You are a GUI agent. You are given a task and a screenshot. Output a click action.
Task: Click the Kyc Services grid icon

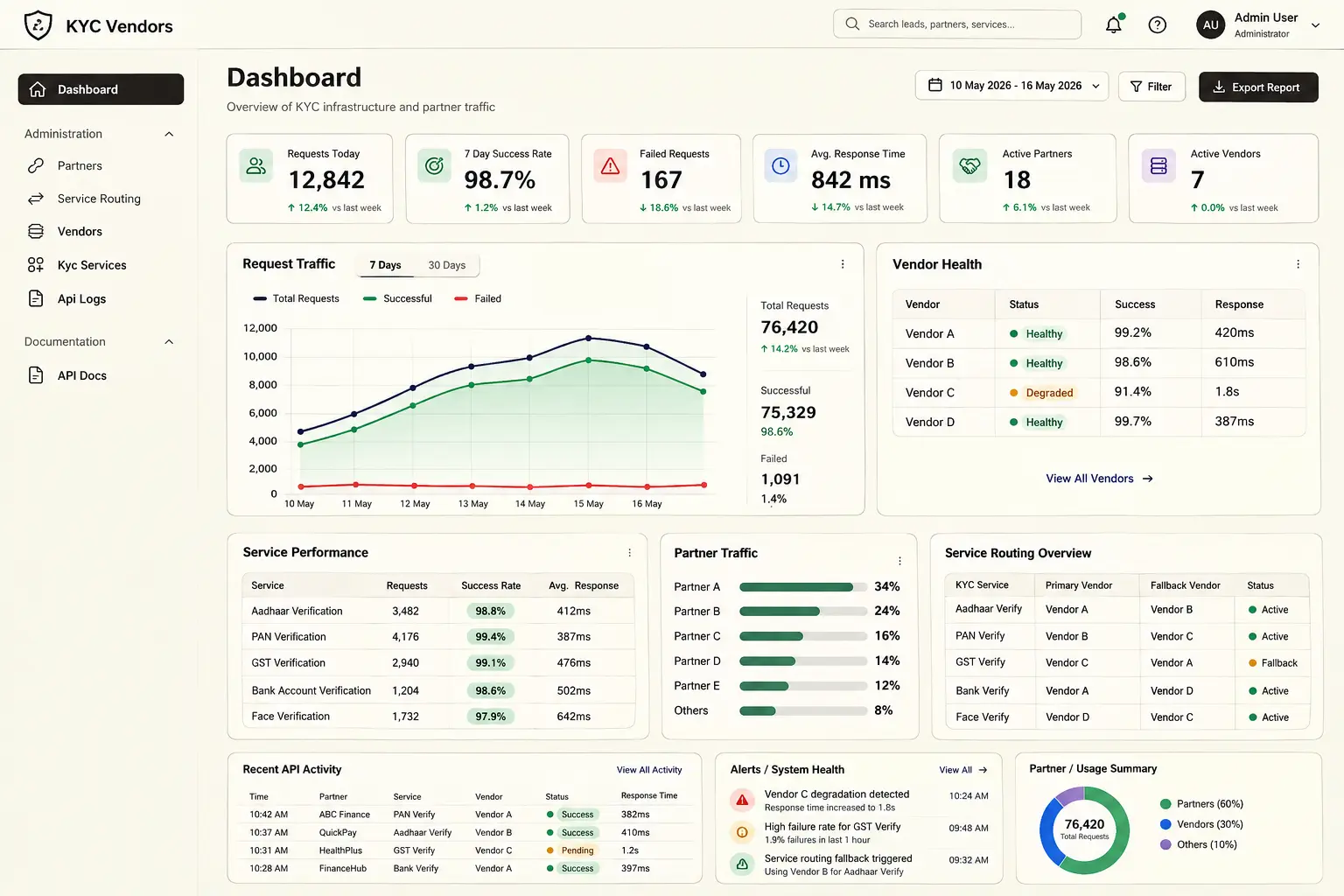36,265
